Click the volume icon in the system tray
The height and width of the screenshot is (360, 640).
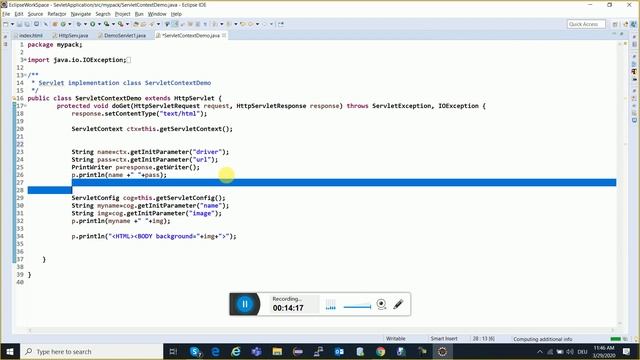[x=570, y=351]
